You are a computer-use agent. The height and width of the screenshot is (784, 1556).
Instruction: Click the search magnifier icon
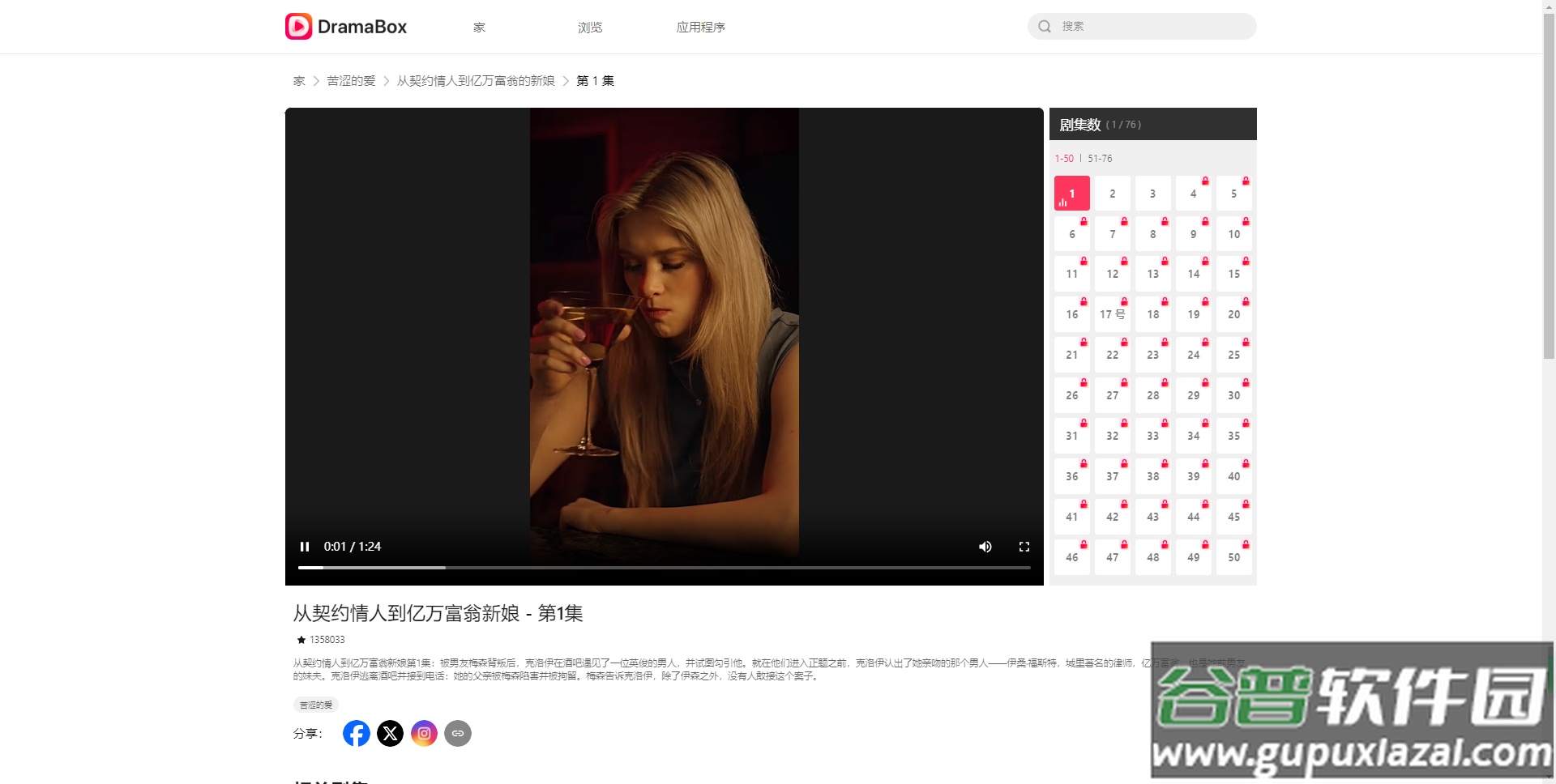[1045, 27]
